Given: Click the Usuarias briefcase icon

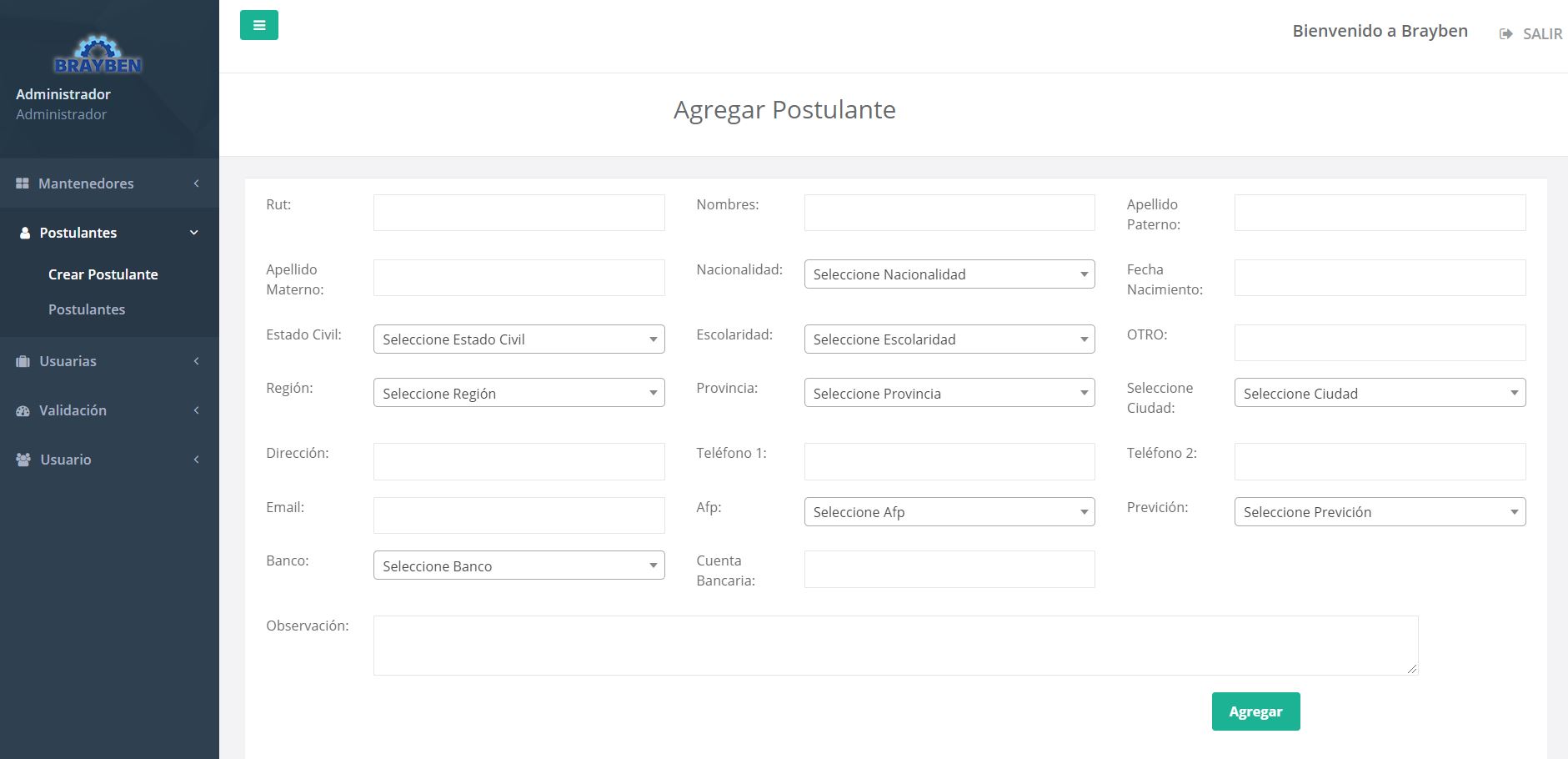Looking at the screenshot, I should click(x=23, y=361).
